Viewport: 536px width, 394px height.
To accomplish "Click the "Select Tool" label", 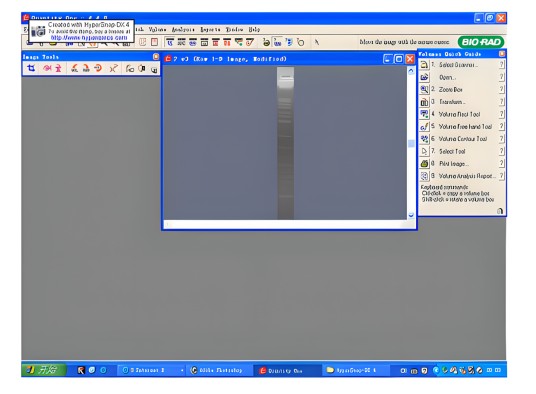I will (452, 151).
